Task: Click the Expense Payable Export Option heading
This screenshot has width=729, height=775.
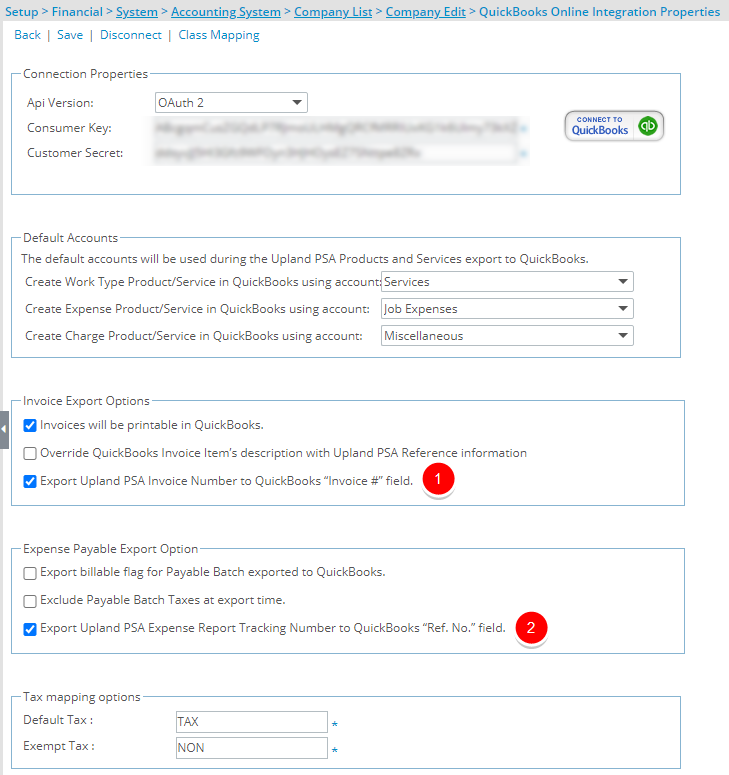Action: coord(111,549)
